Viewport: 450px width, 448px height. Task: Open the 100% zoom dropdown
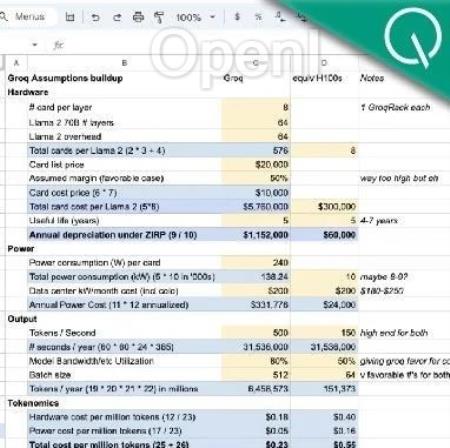pos(196,17)
